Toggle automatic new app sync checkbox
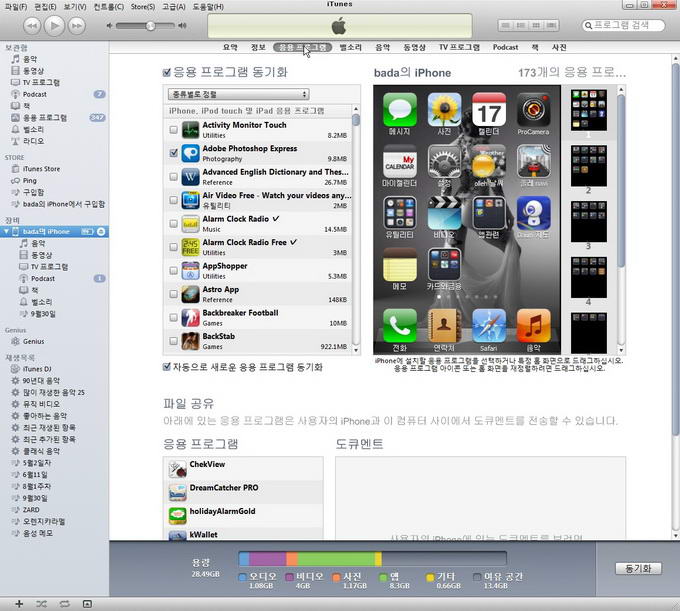The height and width of the screenshot is (611, 680). pos(167,367)
